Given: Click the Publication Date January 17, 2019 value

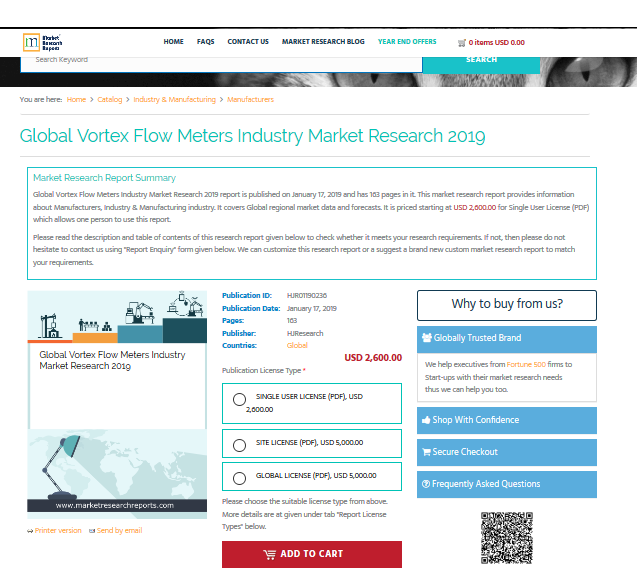Looking at the screenshot, I should [x=312, y=309].
